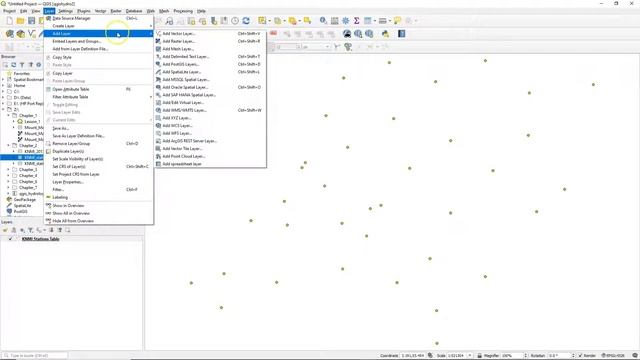This screenshot has width=640, height=360.
Task: Choose Add WMS/WMTS Layer entry
Action: pos(211,110)
